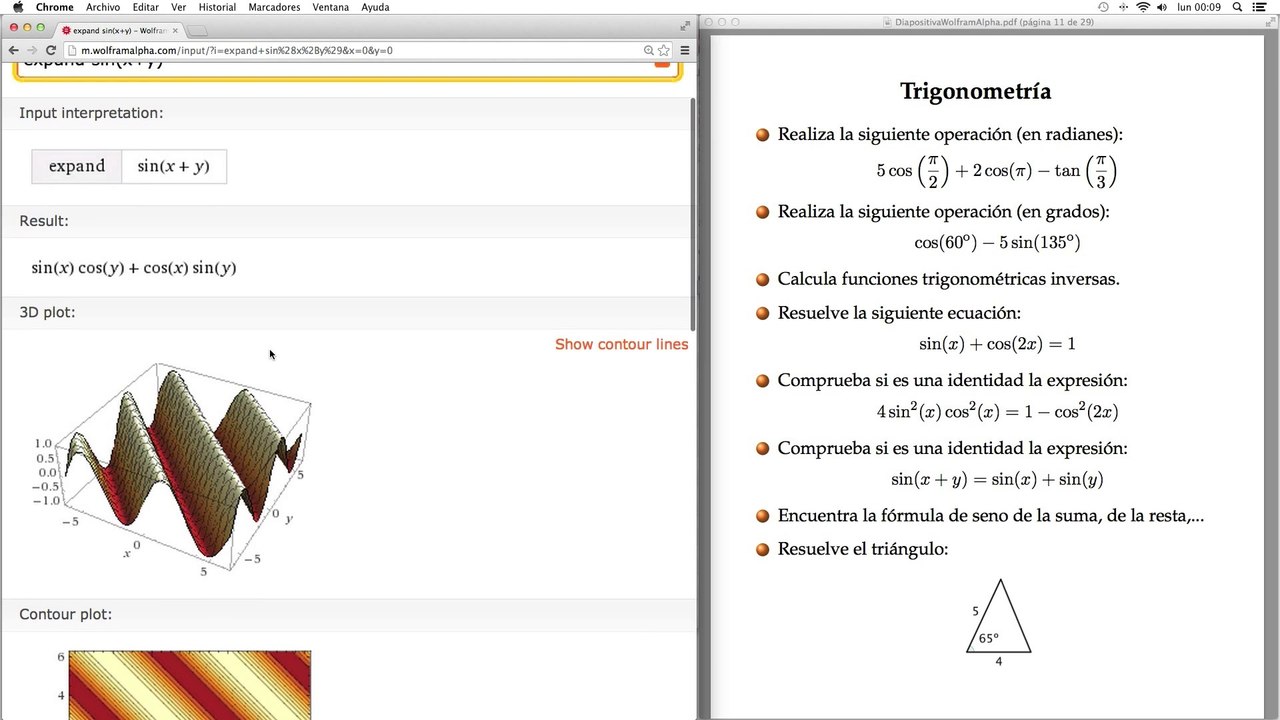Click the 'expand' interpretation box

click(77, 166)
